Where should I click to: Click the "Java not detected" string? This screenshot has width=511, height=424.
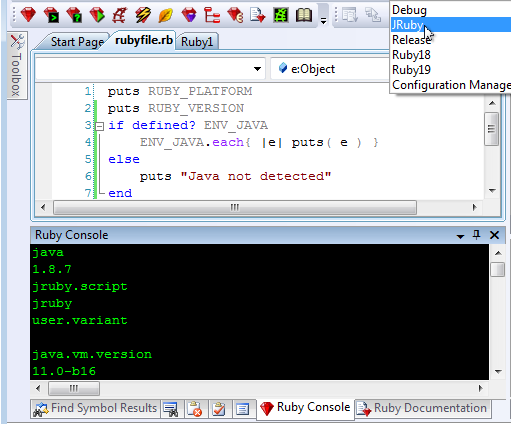(x=256, y=176)
